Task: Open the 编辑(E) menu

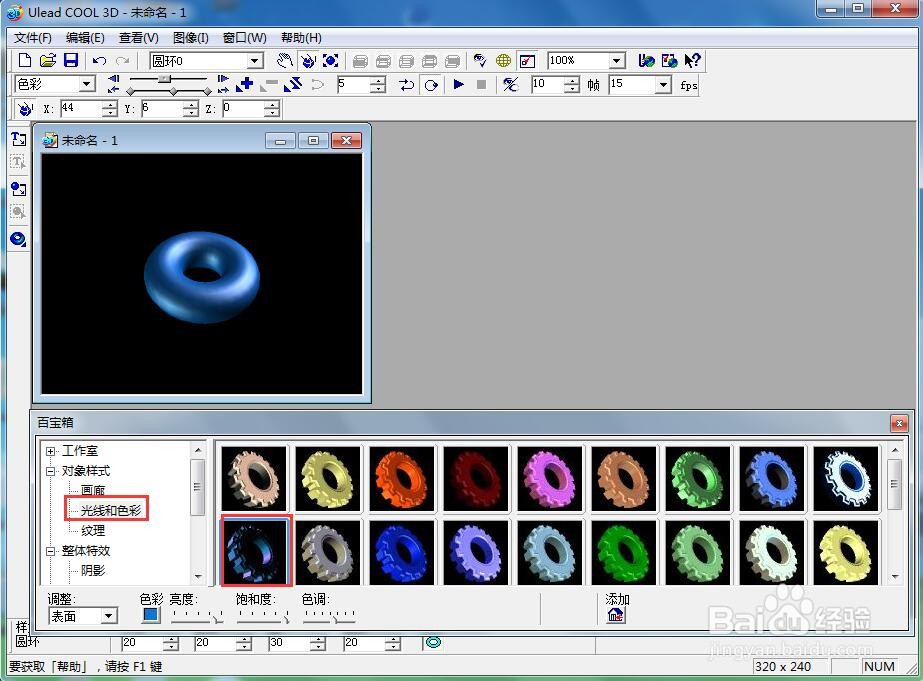Action: (x=85, y=38)
